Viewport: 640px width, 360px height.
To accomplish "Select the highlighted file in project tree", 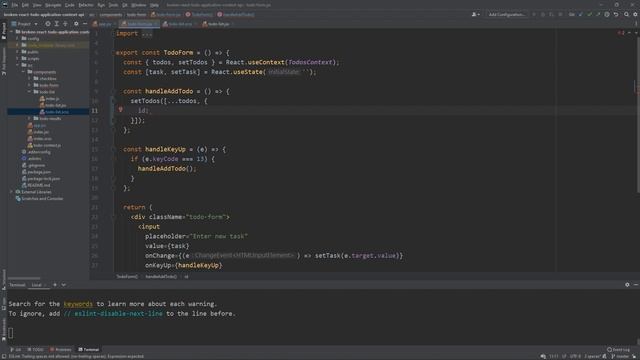I will [48, 112].
